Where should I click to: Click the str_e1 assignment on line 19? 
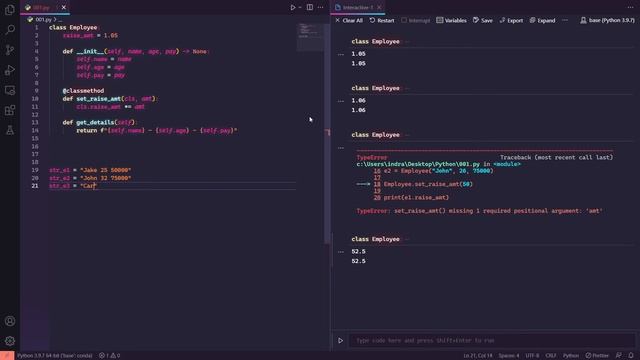coord(90,170)
